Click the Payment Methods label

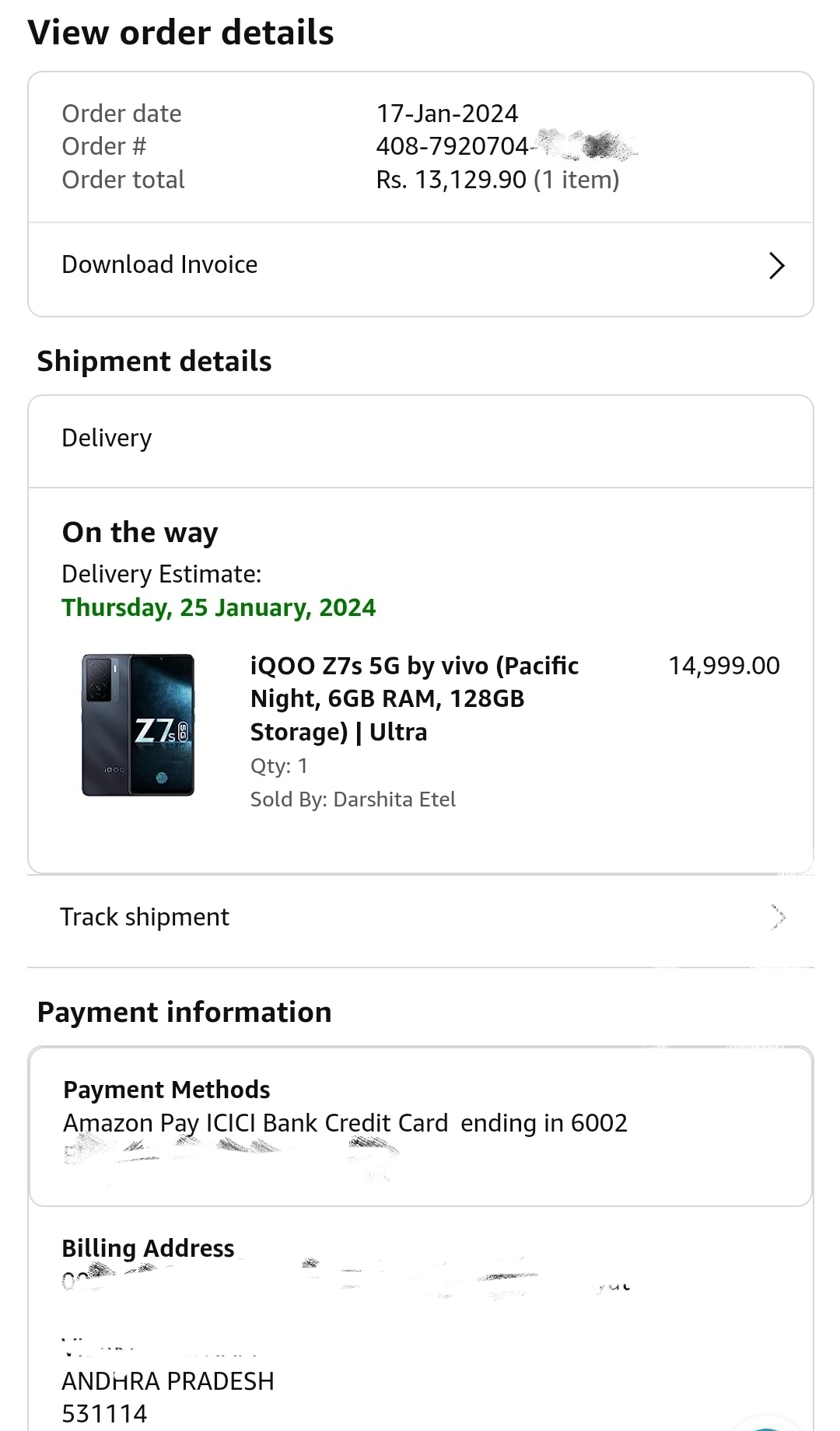click(x=166, y=1090)
